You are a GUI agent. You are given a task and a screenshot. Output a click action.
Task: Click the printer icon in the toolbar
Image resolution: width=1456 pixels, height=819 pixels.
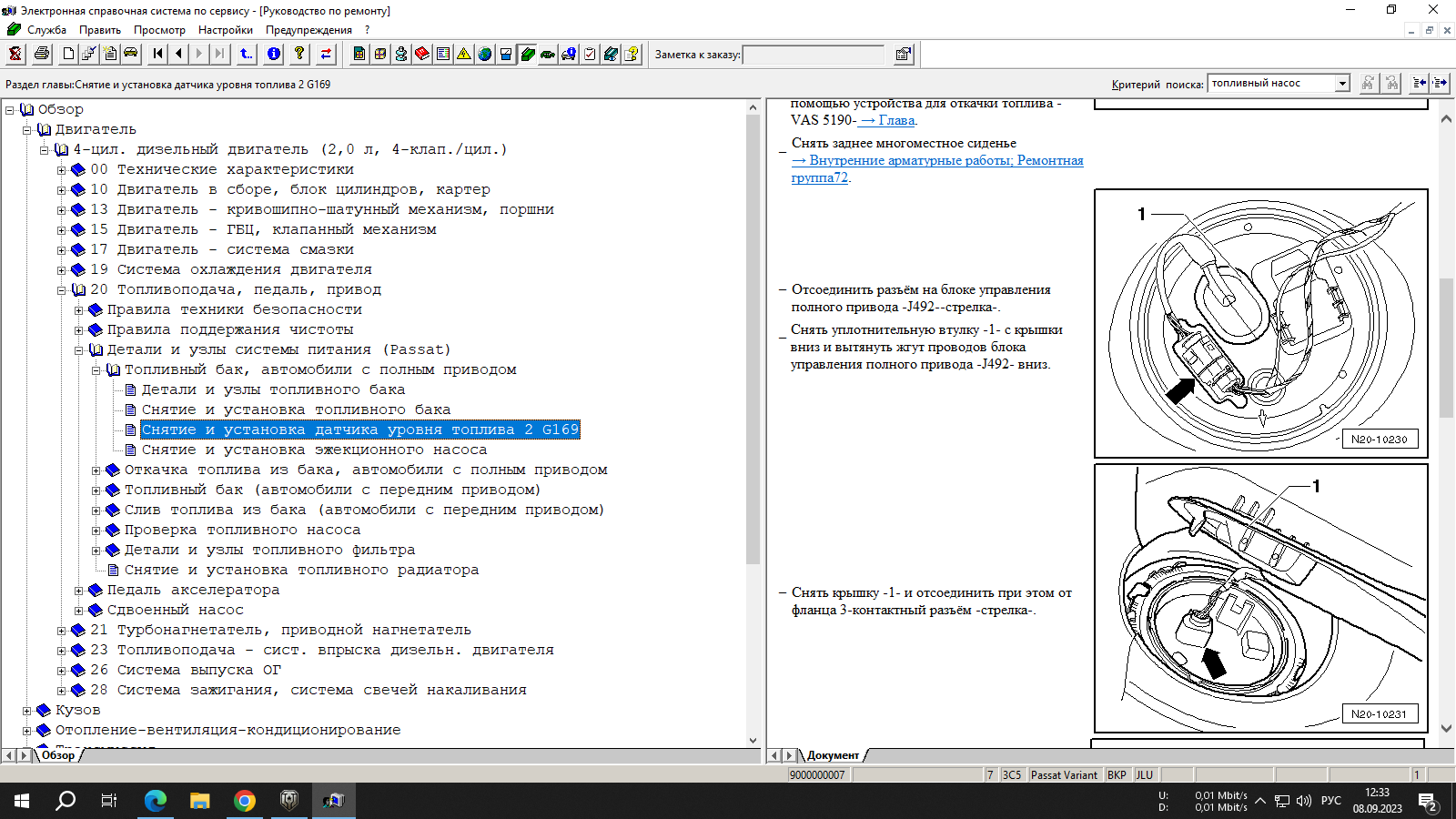pyautogui.click(x=42, y=54)
